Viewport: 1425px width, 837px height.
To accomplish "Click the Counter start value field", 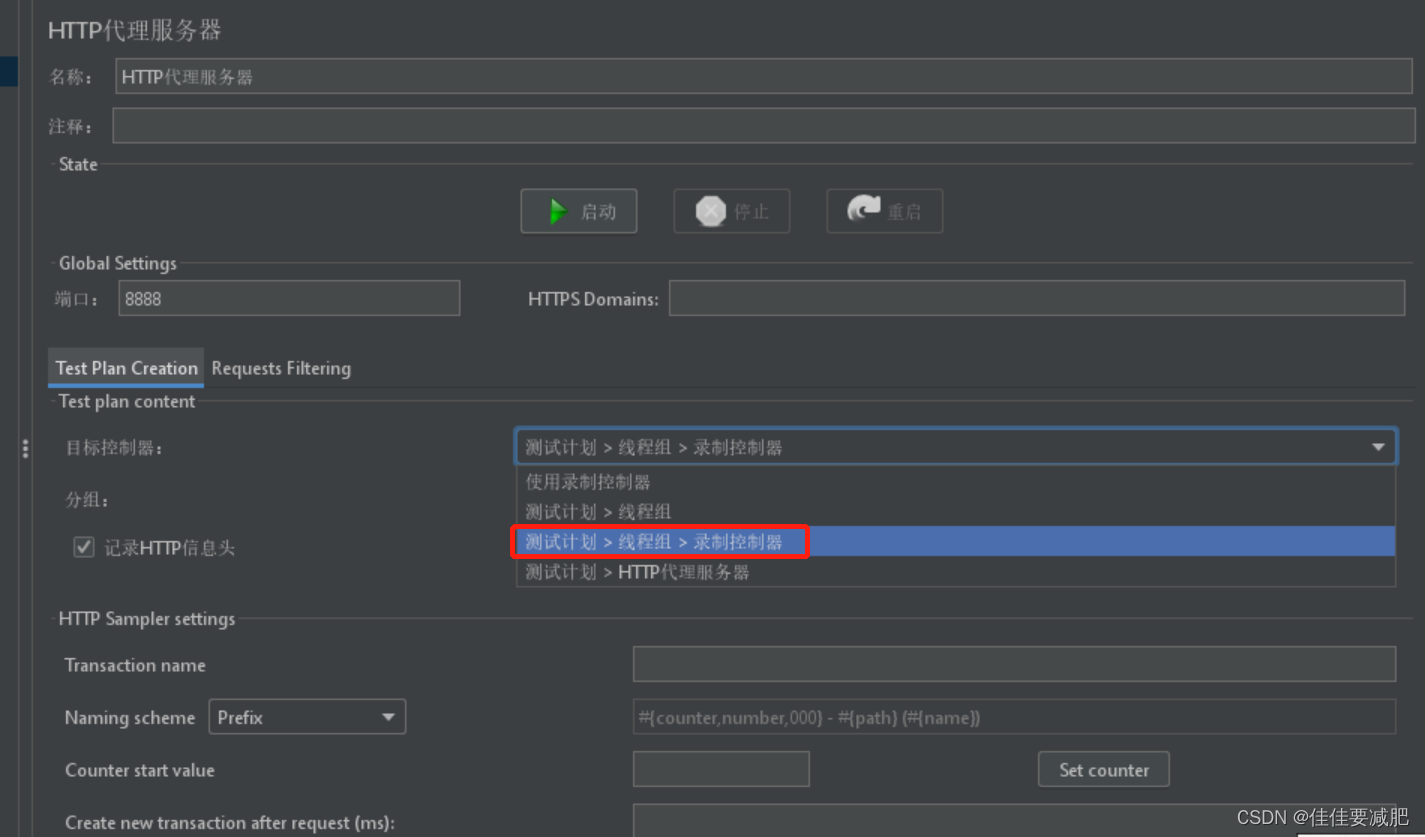I will pos(721,769).
